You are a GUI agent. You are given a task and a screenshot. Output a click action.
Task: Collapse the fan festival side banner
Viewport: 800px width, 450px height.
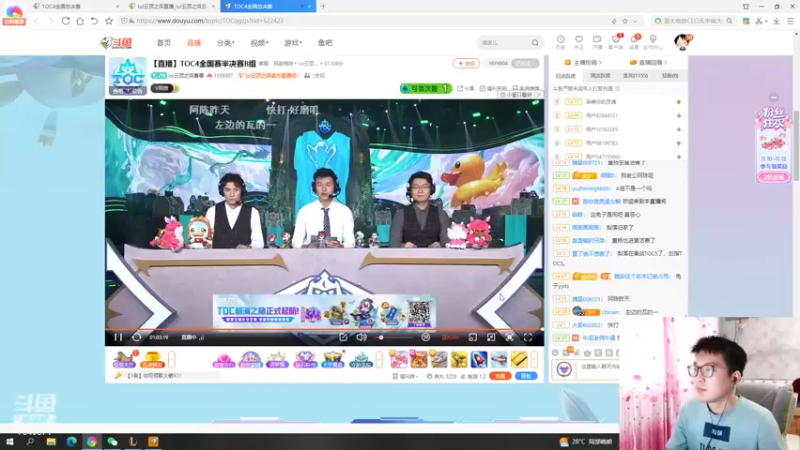[773, 97]
